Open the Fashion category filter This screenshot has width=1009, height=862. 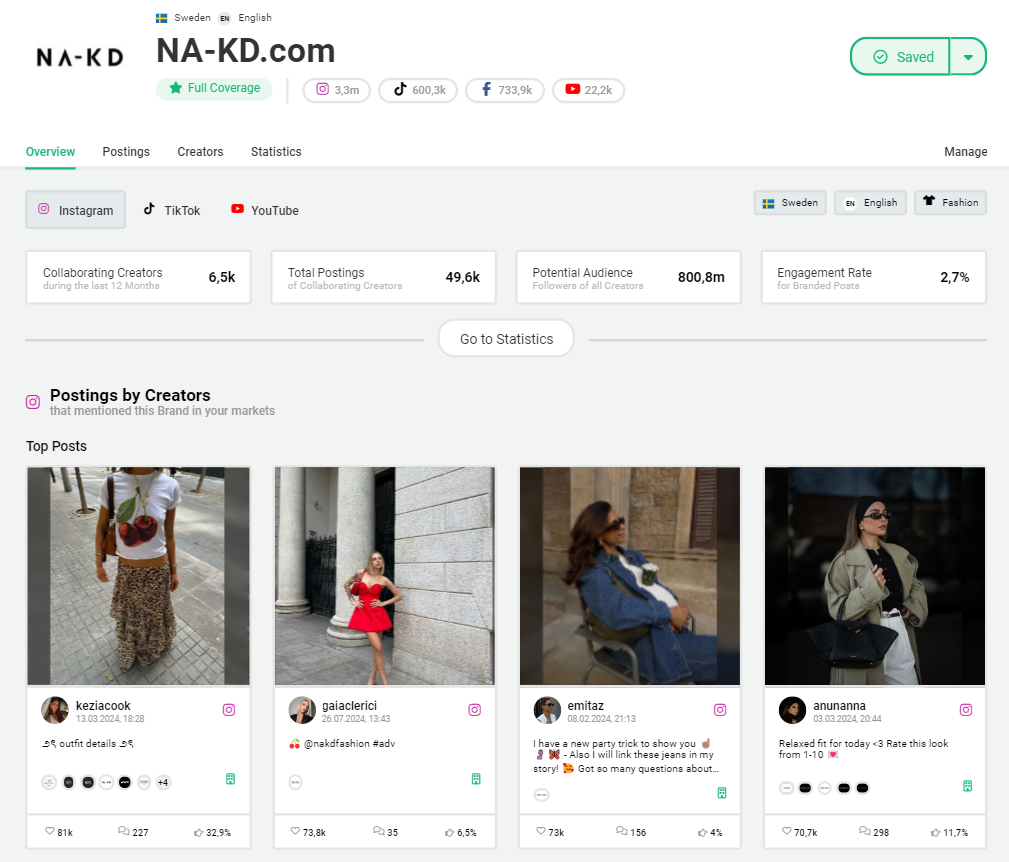[950, 203]
